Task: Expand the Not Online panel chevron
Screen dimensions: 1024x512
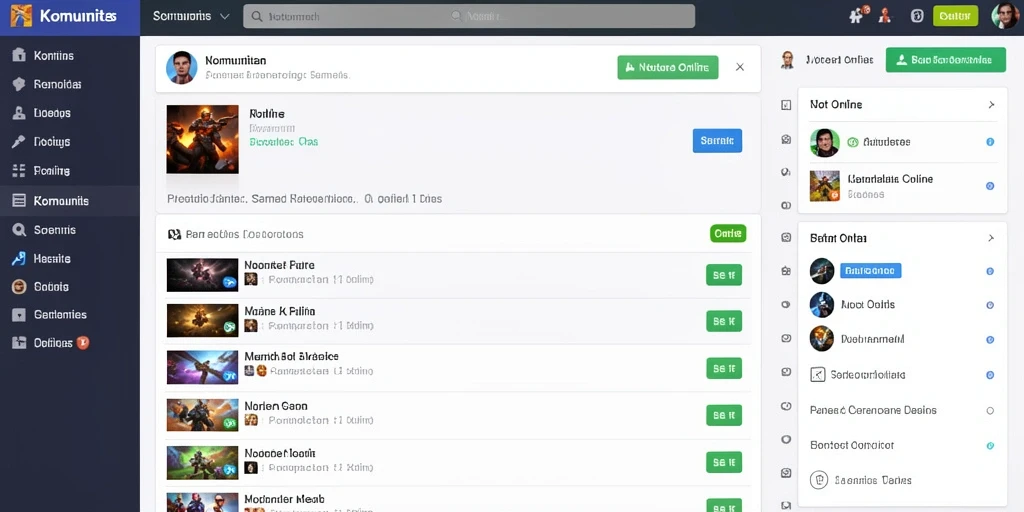Action: tap(991, 104)
